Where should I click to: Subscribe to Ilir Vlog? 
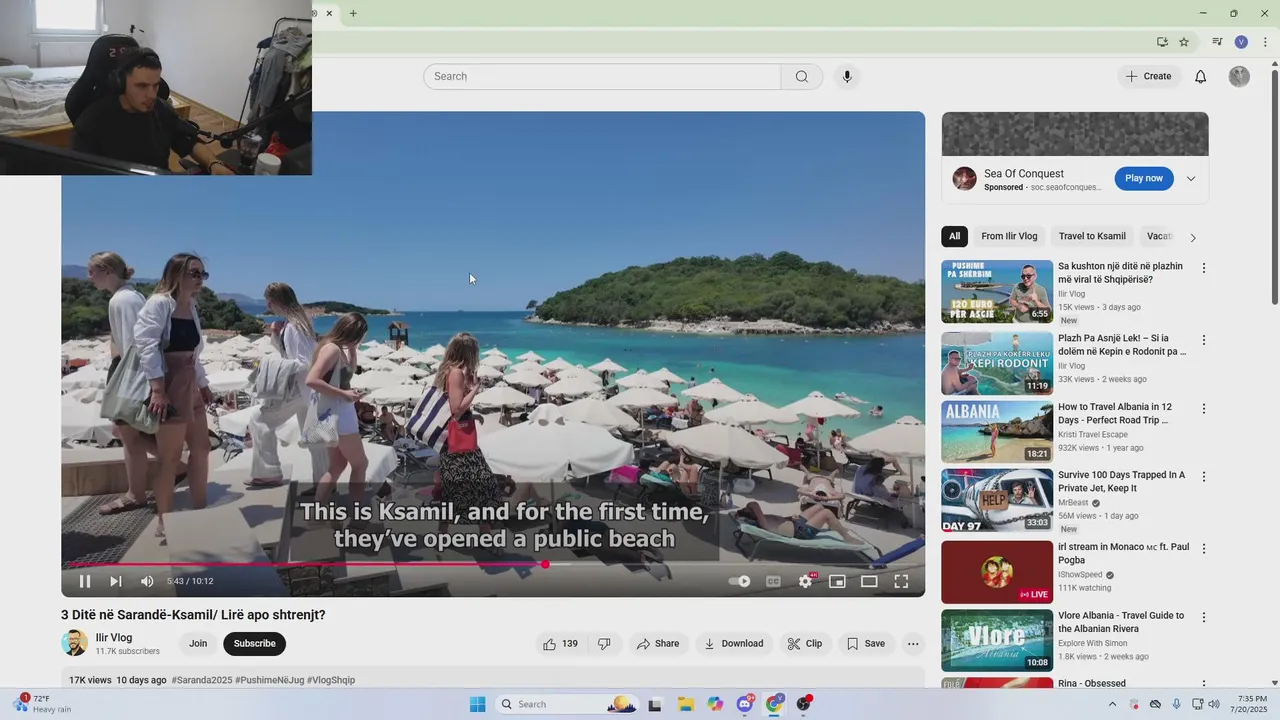[255, 644]
